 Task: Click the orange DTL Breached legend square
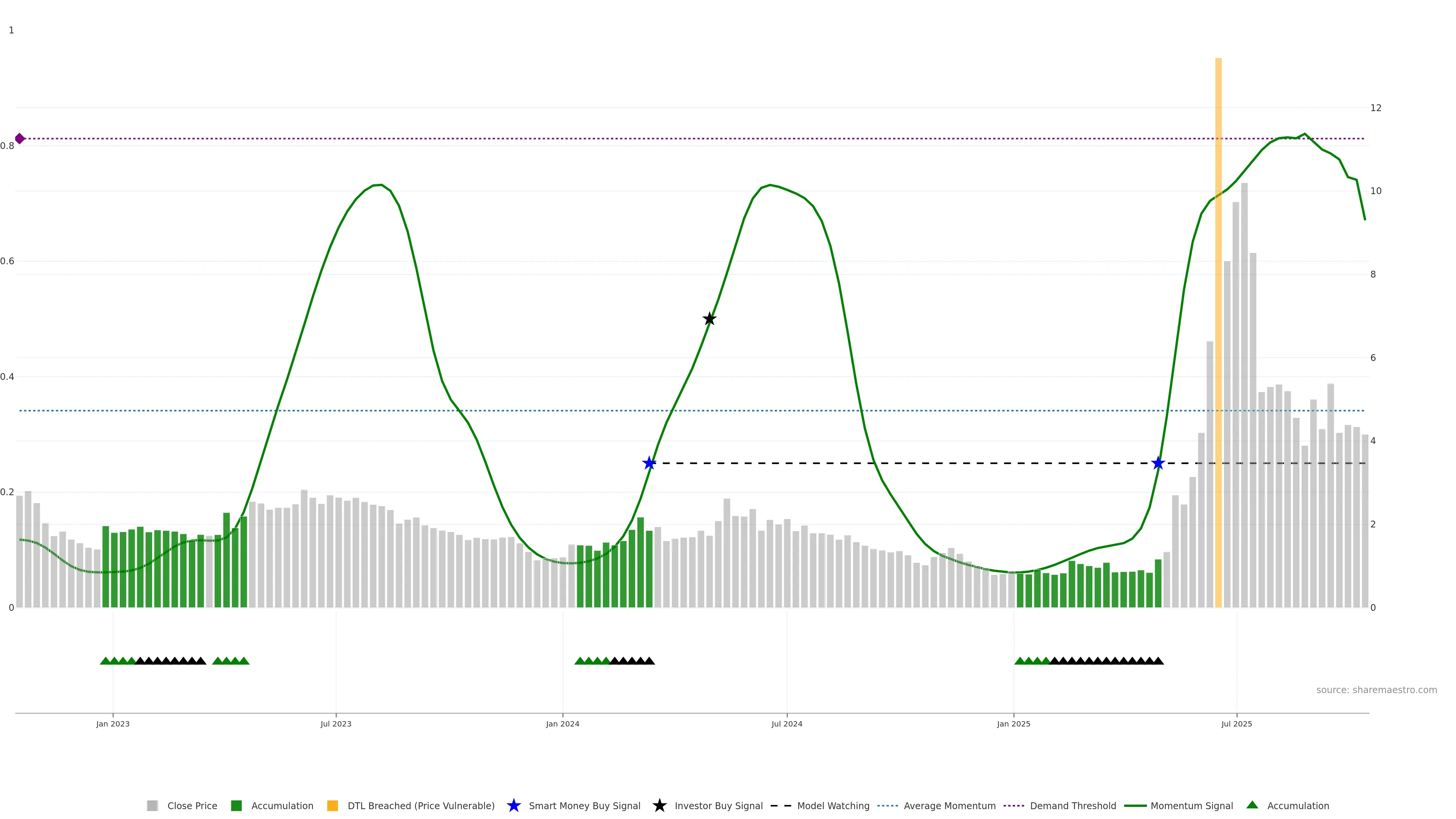click(x=333, y=805)
